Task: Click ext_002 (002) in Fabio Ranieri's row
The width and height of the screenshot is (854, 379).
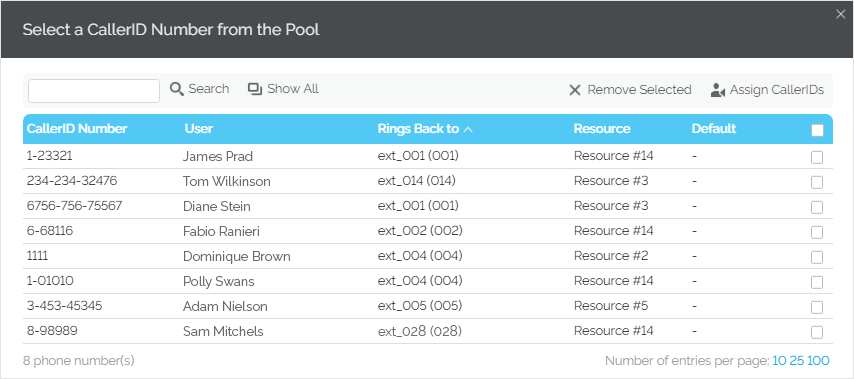Action: (420, 231)
